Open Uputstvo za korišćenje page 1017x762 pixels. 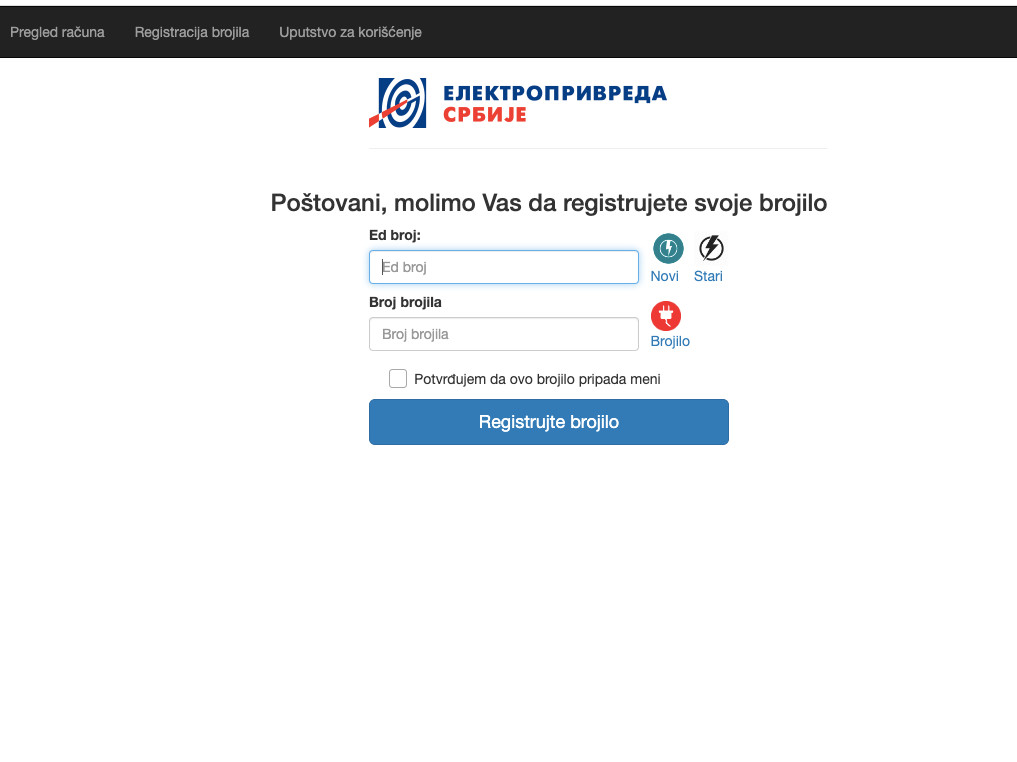[350, 32]
